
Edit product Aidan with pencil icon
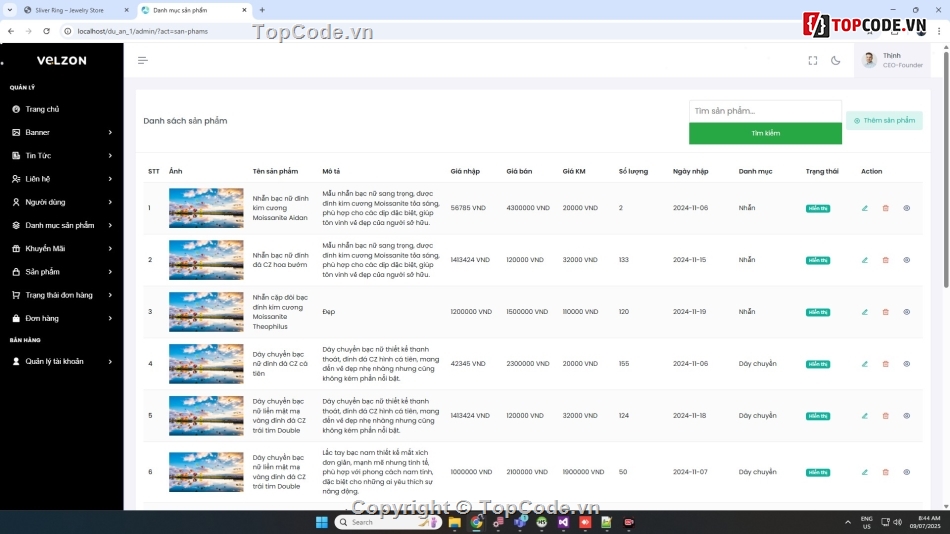(865, 208)
